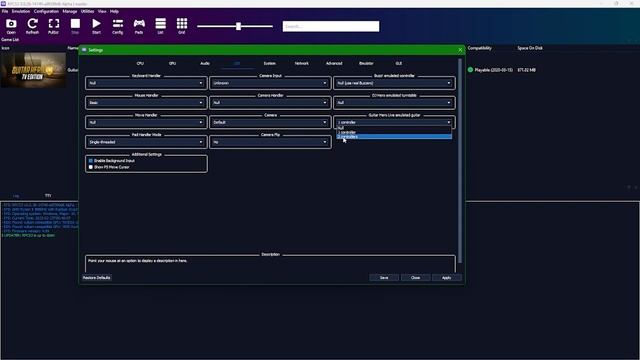Switch to the Audio settings tab
Viewport: 640px width, 360px height.
(x=204, y=63)
